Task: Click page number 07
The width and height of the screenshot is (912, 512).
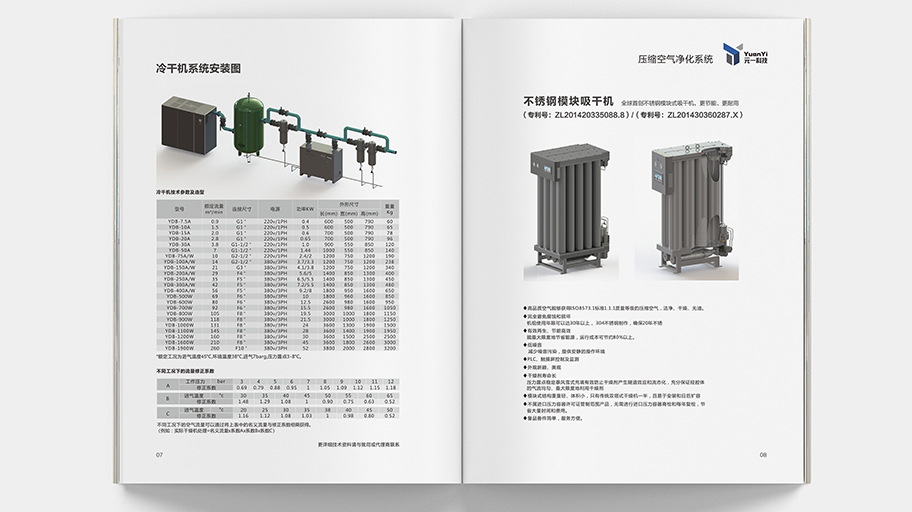Action: [x=159, y=455]
